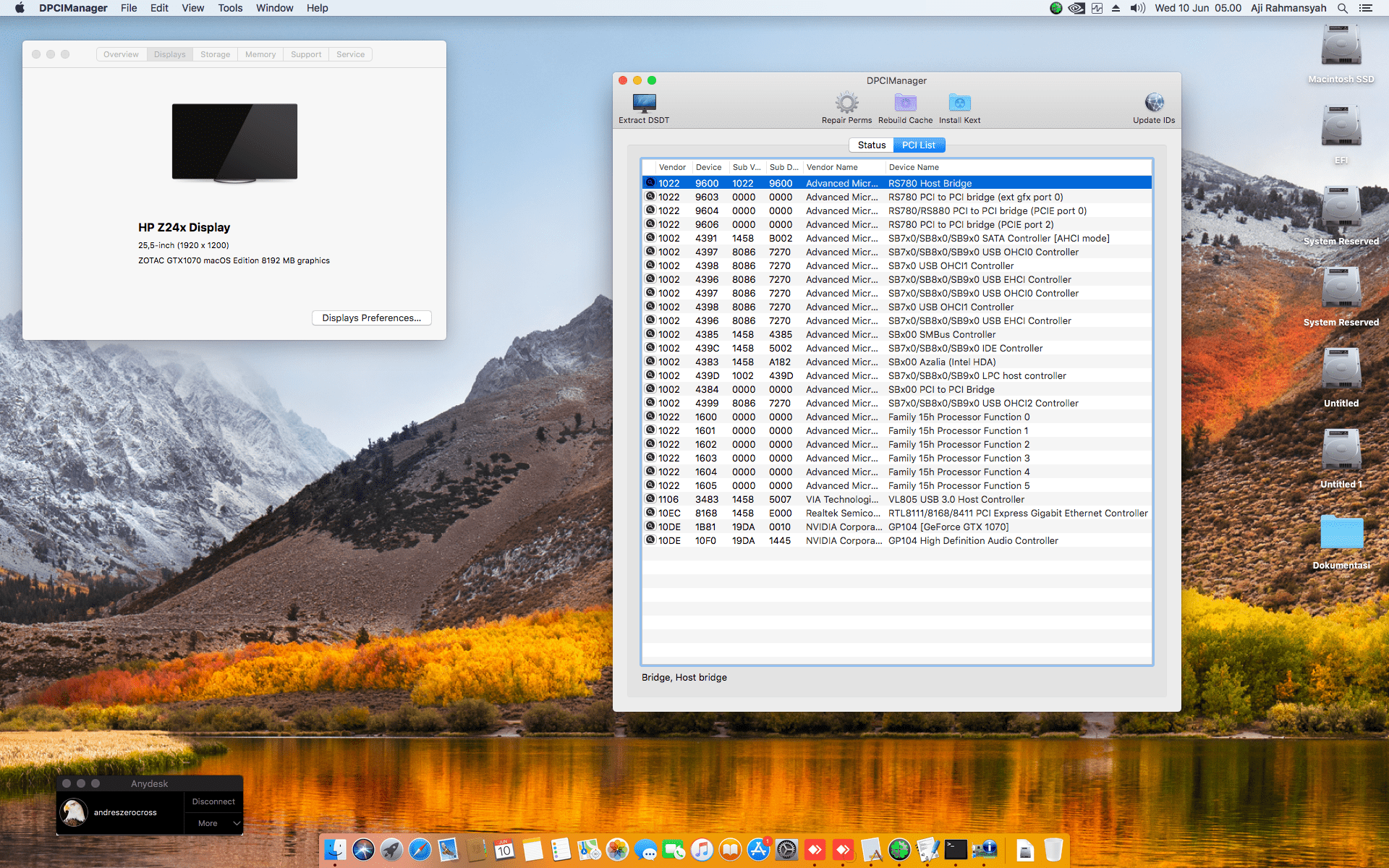This screenshot has width=1389, height=868.
Task: Open Terminal from the dock
Action: 956,849
